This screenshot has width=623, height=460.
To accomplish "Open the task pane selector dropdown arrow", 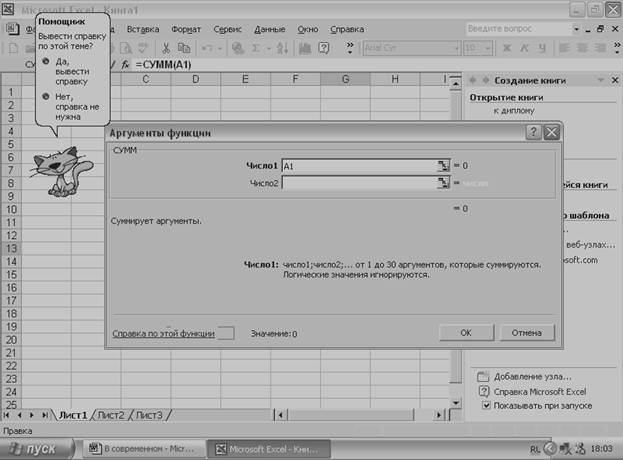I will (601, 81).
